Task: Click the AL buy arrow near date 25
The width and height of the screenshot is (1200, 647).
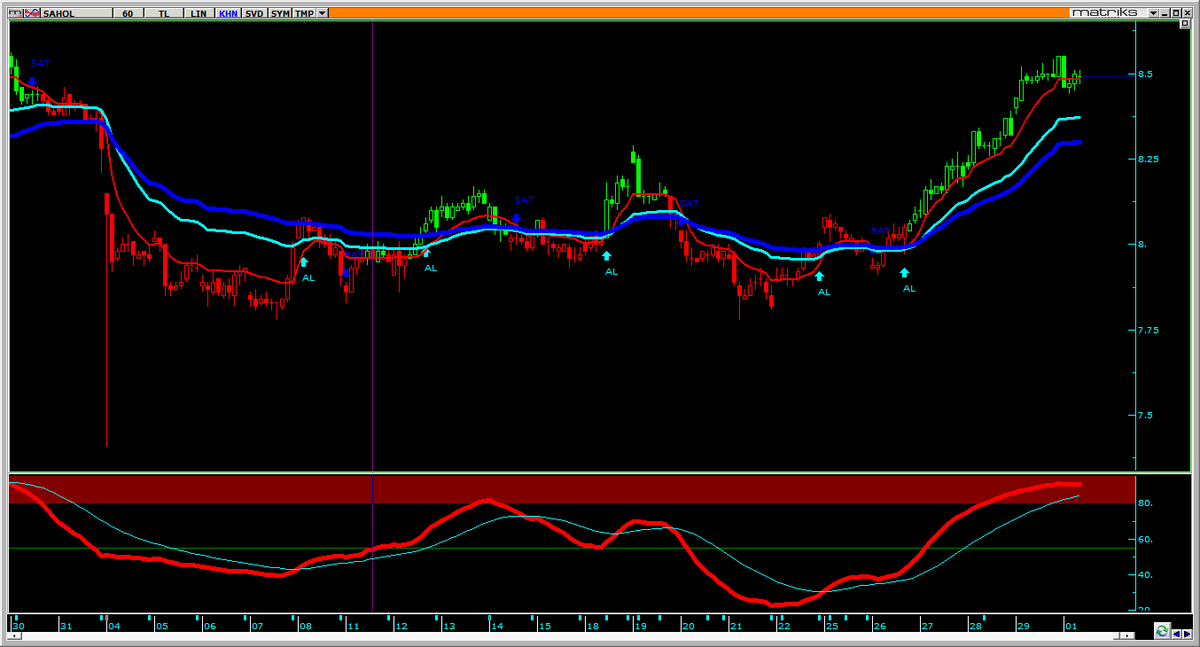Action: tap(819, 276)
